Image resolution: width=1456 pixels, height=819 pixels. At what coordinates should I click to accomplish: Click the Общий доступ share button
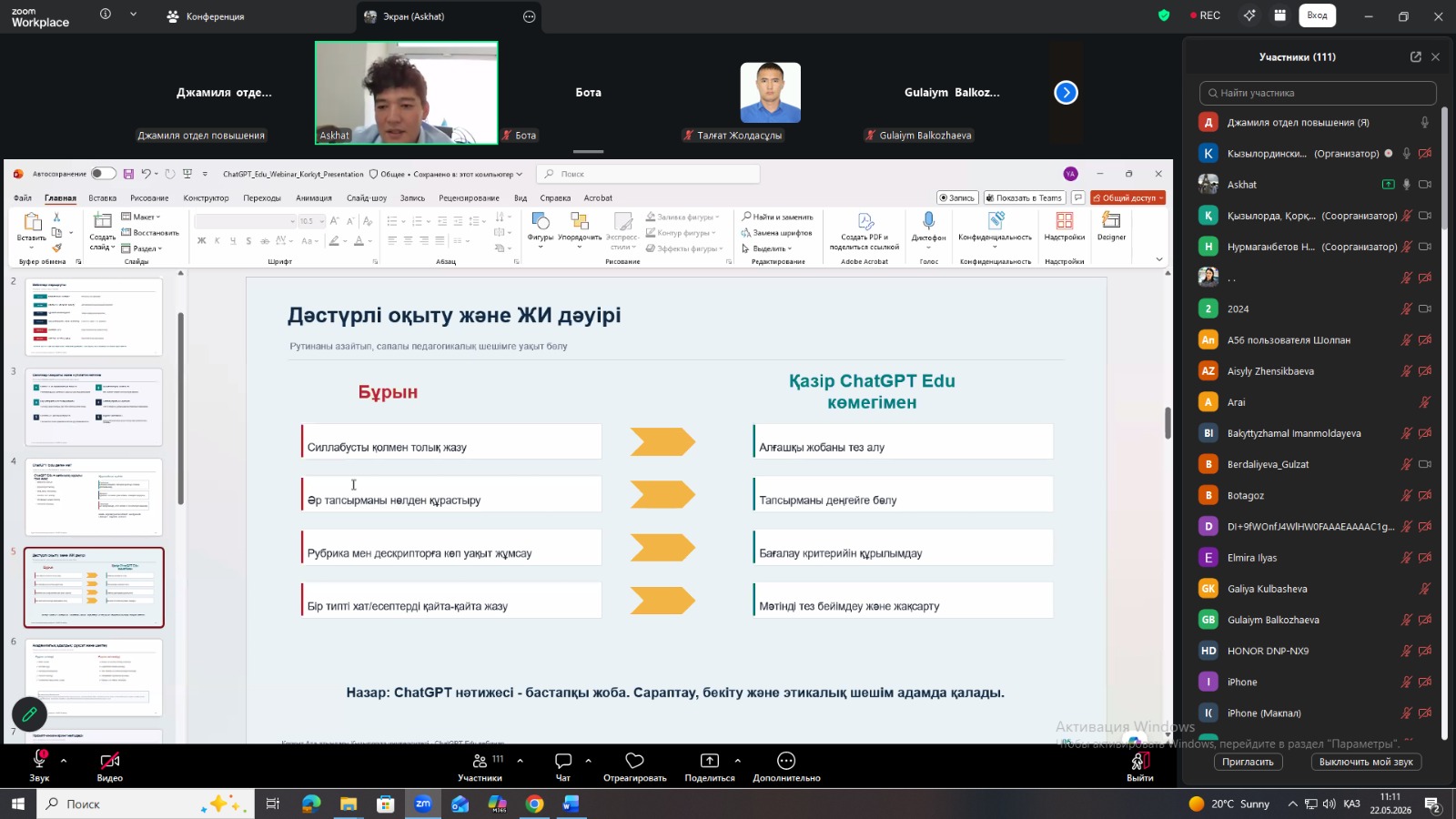(x=1128, y=197)
